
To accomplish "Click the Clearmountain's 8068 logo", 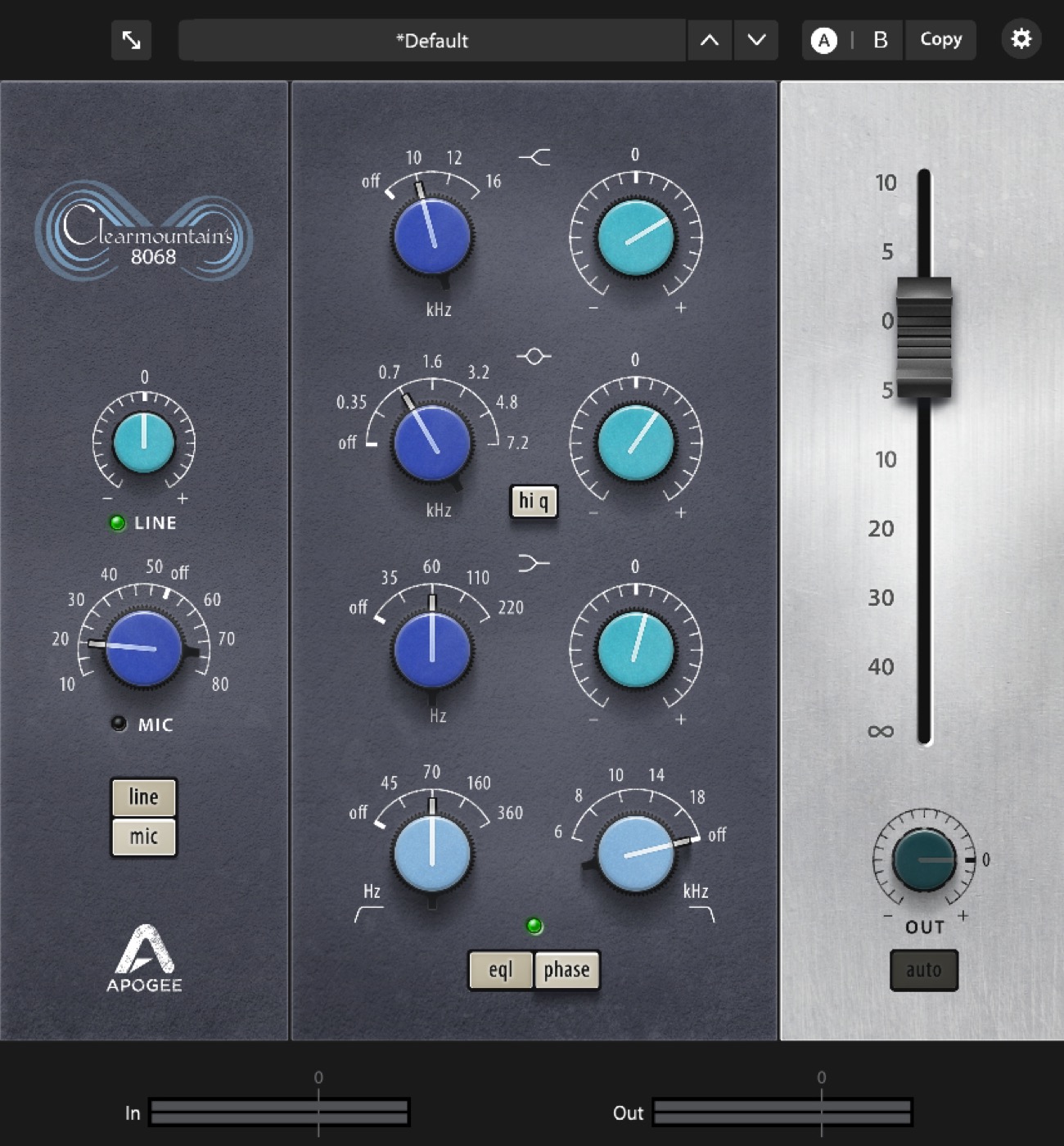I will pos(144,231).
